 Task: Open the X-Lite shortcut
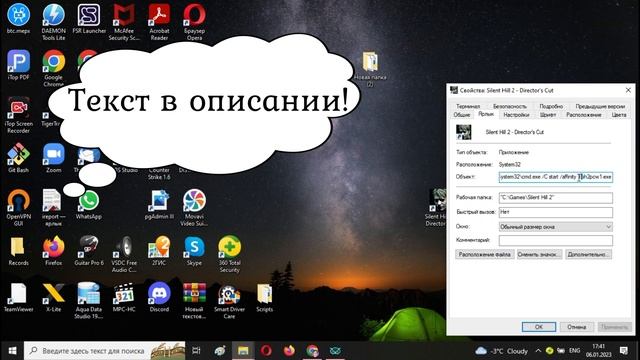[53, 297]
